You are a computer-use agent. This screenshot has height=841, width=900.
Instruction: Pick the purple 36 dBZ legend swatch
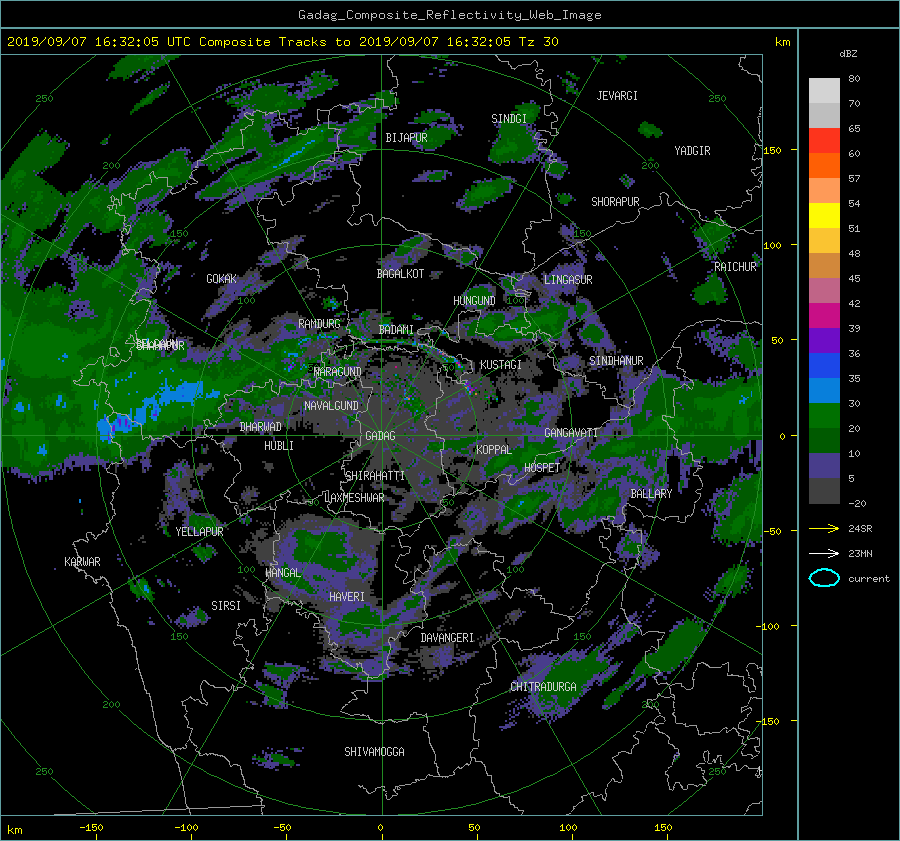tap(824, 340)
